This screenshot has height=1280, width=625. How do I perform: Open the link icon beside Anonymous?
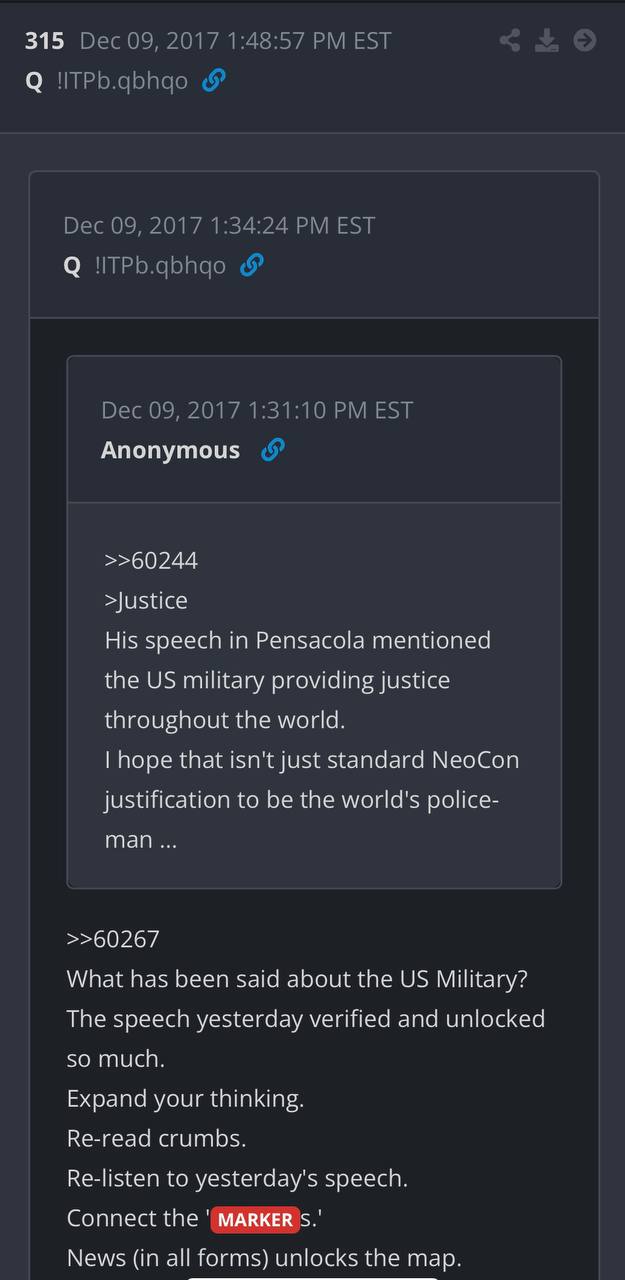tap(273, 450)
